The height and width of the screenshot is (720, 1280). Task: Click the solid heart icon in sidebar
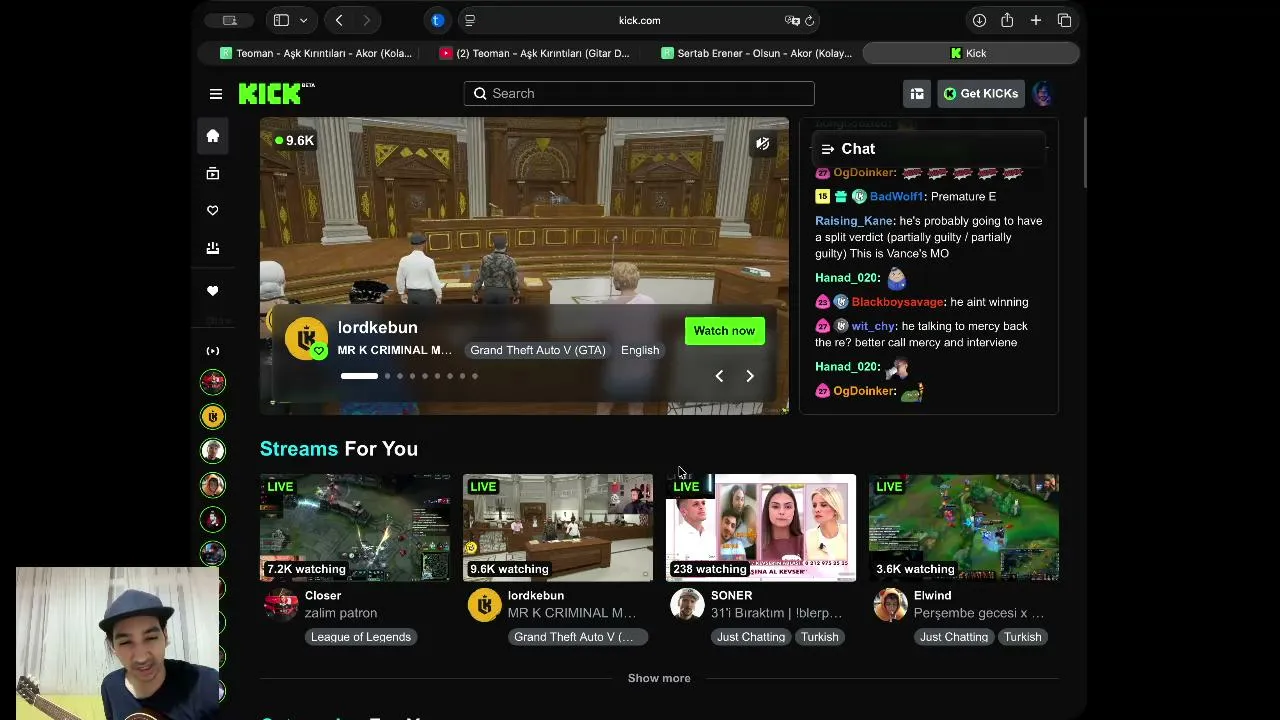coord(212,291)
